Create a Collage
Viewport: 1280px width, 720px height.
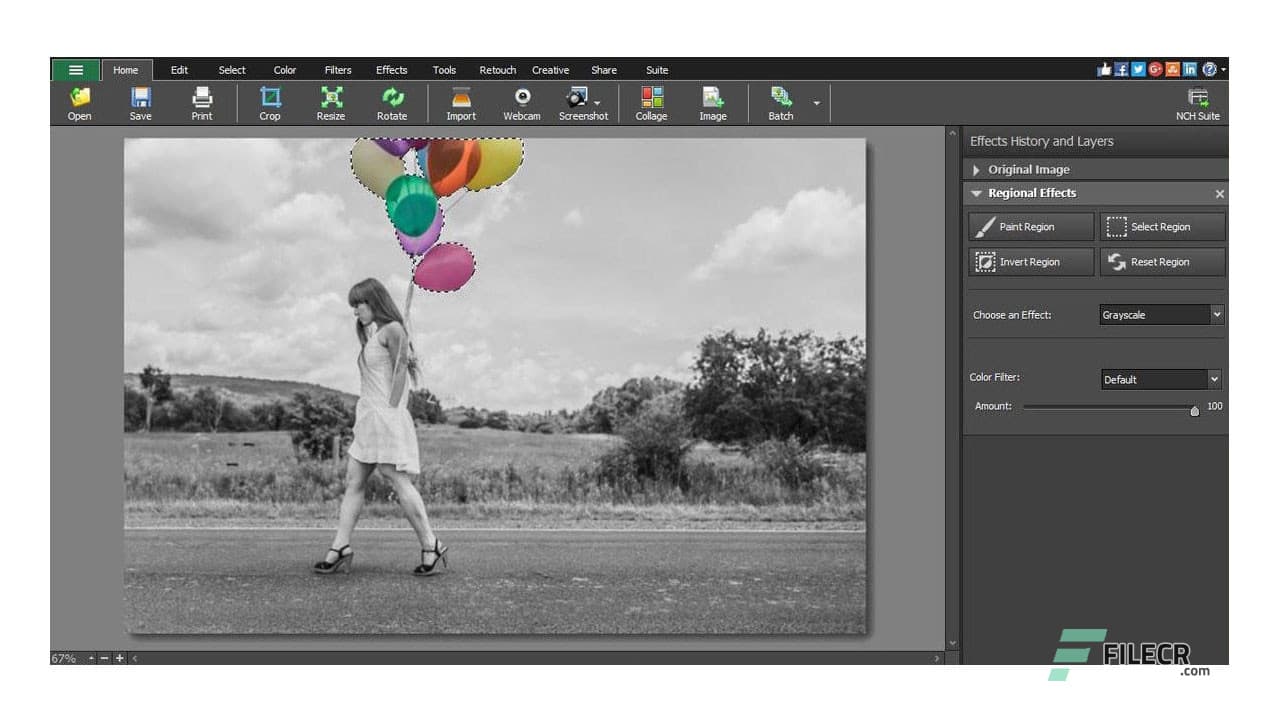point(651,103)
